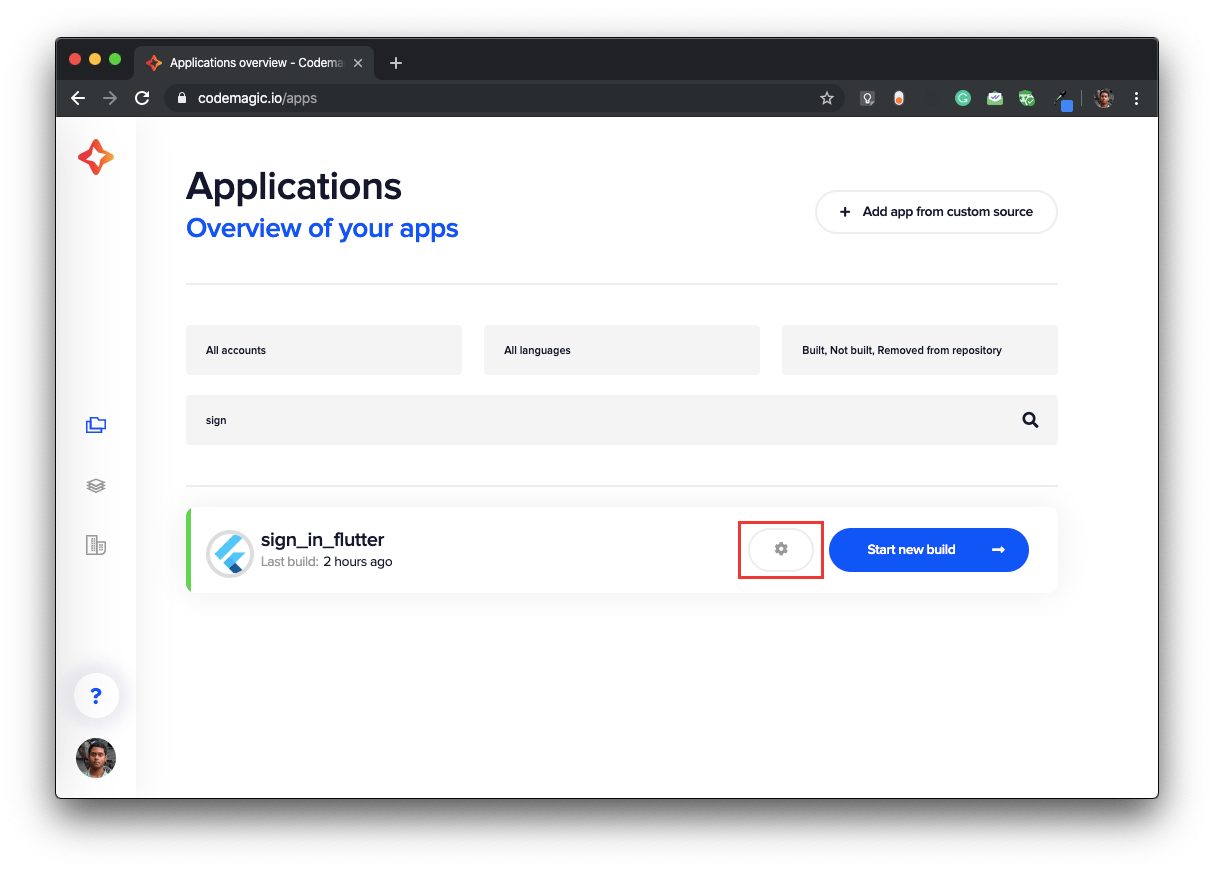Select the Flutter logo next to sign_in_flutter
Image resolution: width=1214 pixels, height=872 pixels.
pos(230,553)
